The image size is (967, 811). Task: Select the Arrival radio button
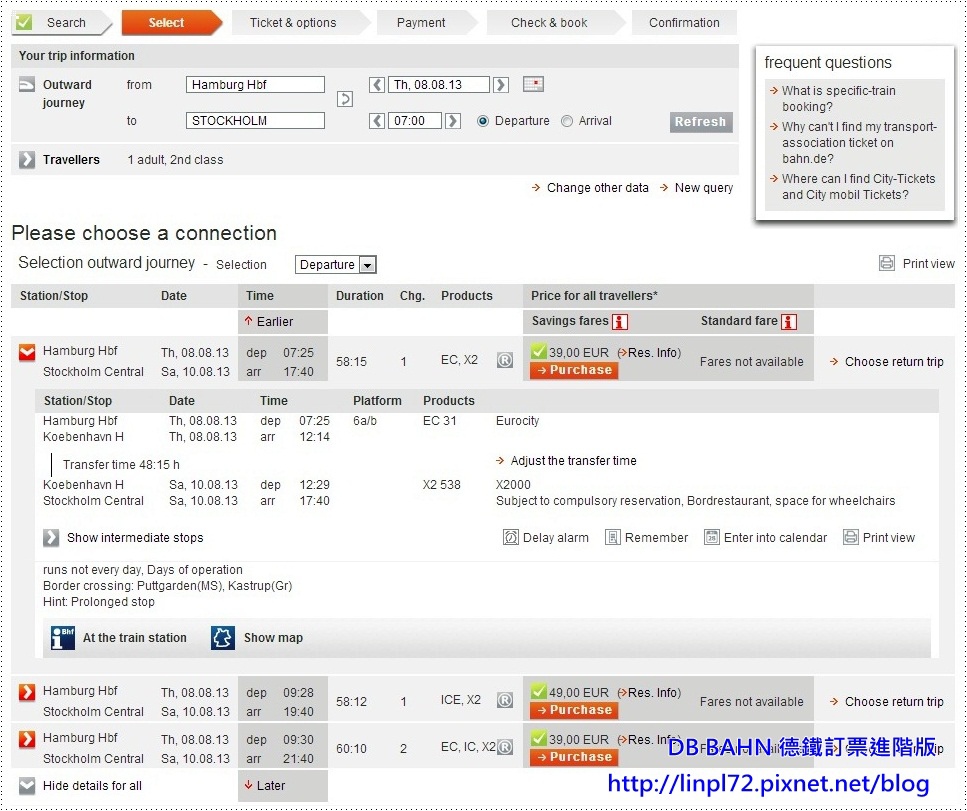click(567, 121)
